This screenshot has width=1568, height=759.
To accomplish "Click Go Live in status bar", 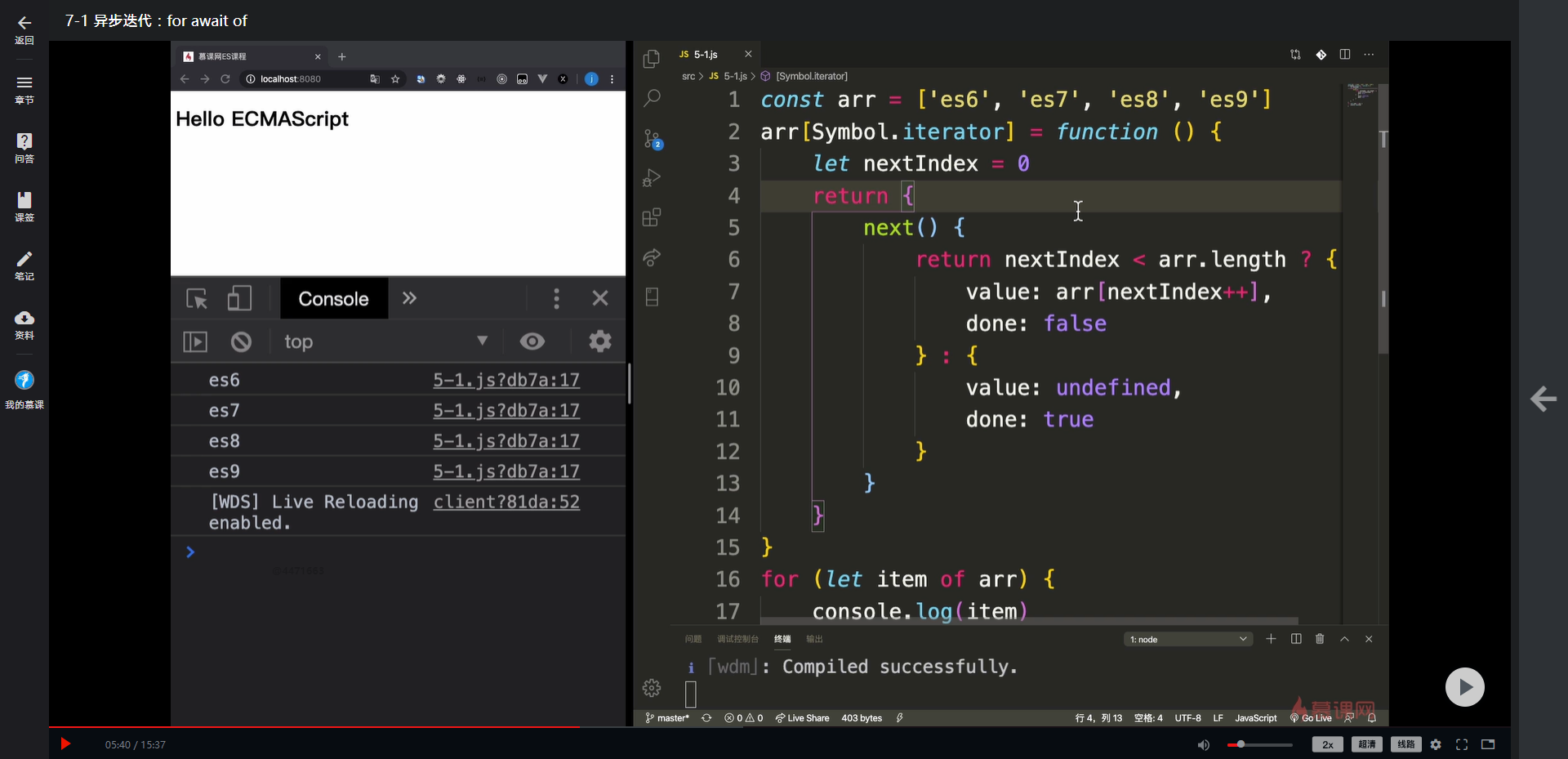I will click(x=1311, y=718).
